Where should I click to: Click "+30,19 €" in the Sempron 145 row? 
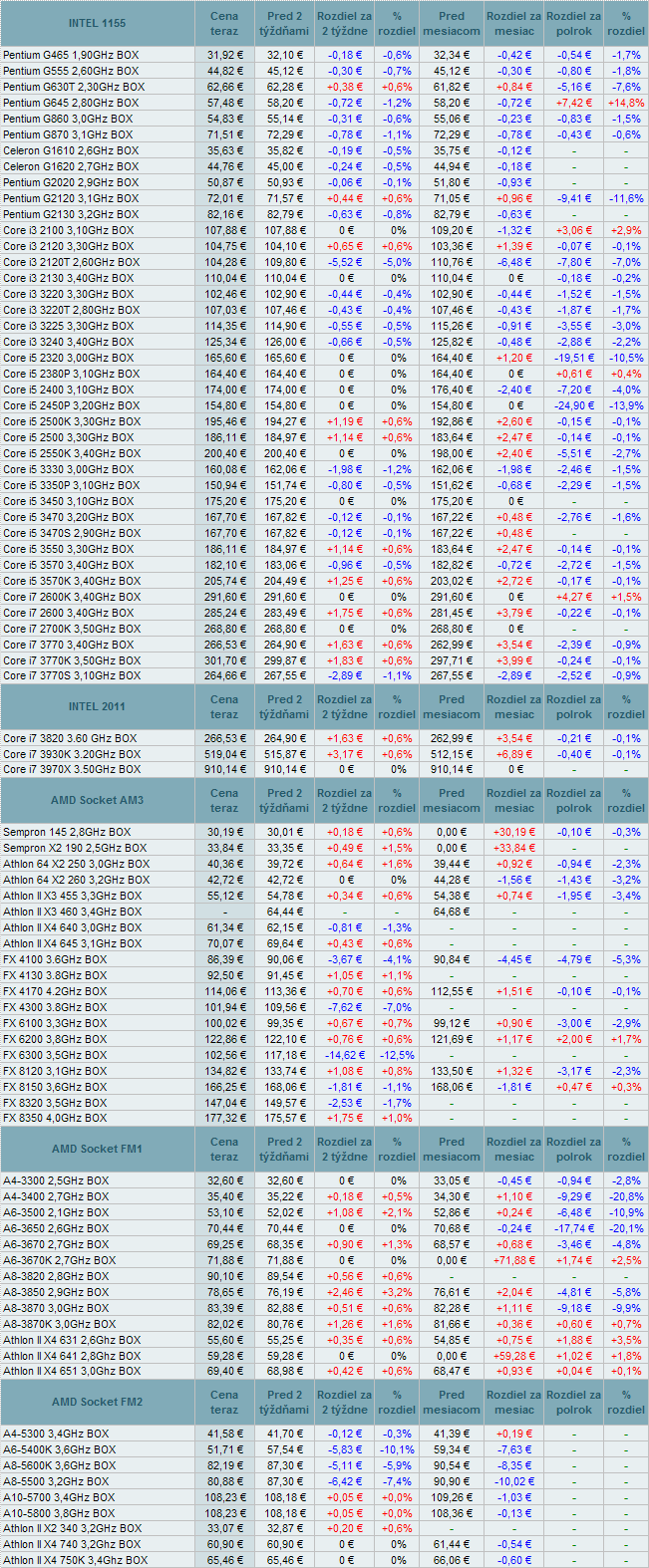click(514, 832)
